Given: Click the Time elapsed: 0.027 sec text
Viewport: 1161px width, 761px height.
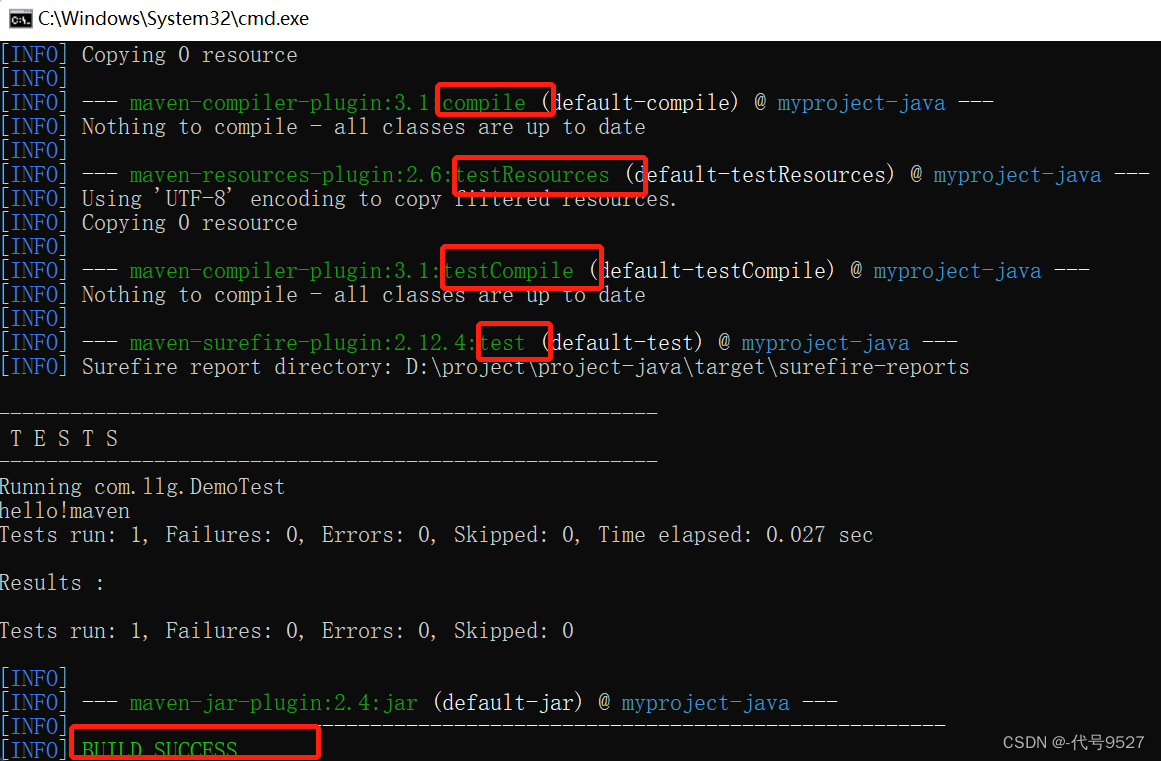Looking at the screenshot, I should coord(735,535).
